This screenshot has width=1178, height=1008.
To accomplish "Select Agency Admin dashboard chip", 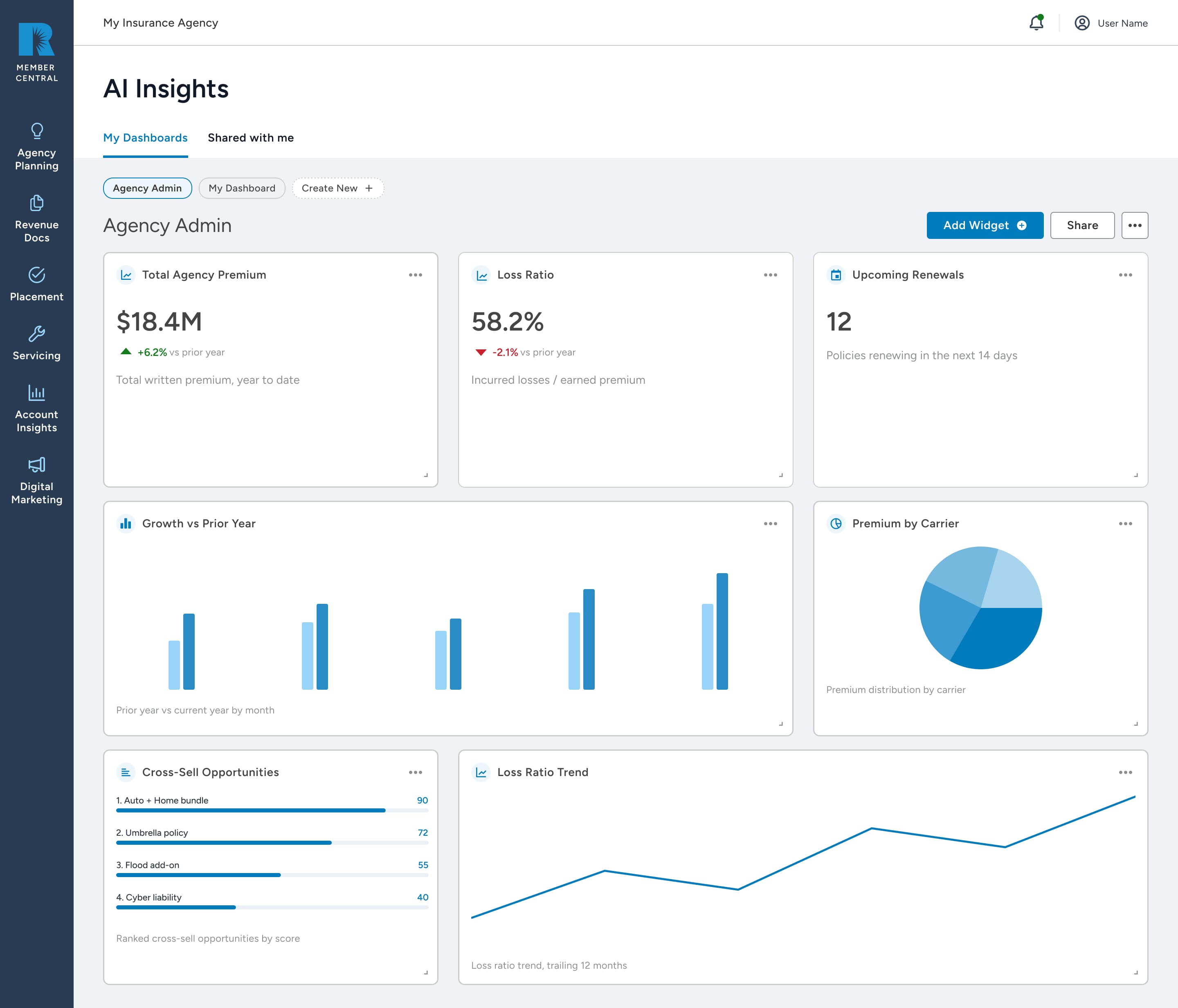I will pyautogui.click(x=147, y=188).
